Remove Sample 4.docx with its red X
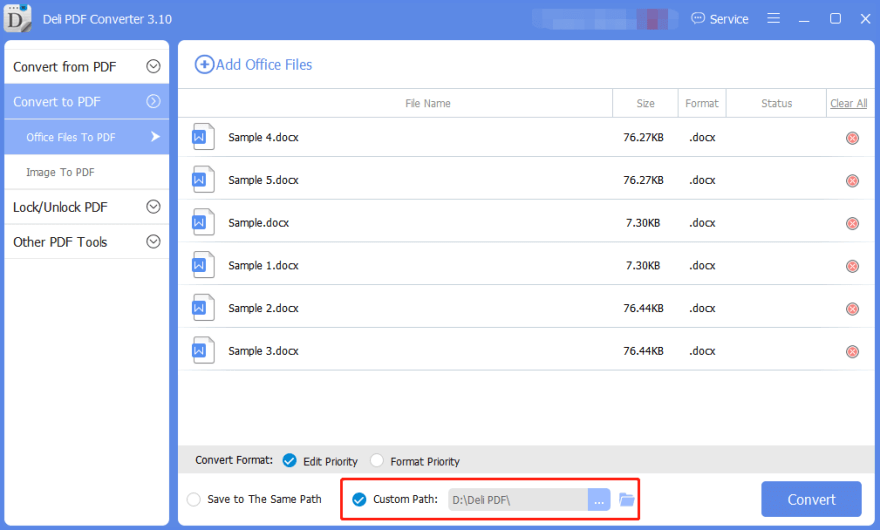The height and width of the screenshot is (530, 880). click(852, 138)
